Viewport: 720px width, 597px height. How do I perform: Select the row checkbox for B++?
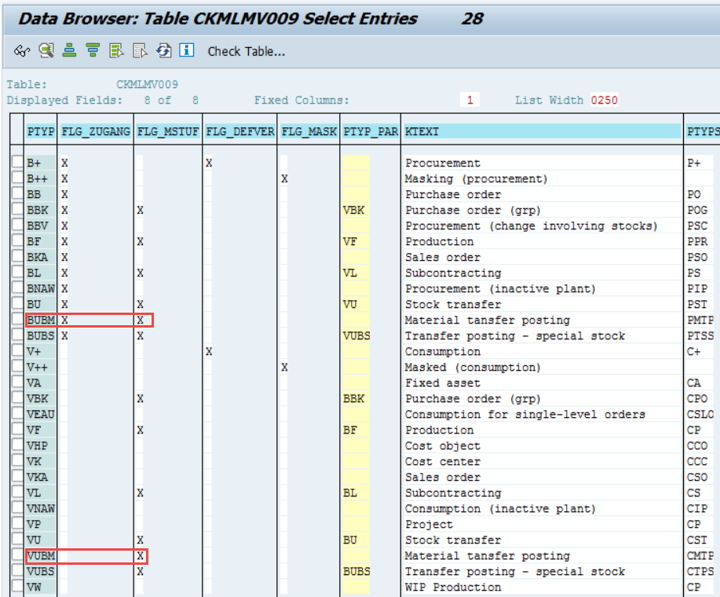(17, 178)
